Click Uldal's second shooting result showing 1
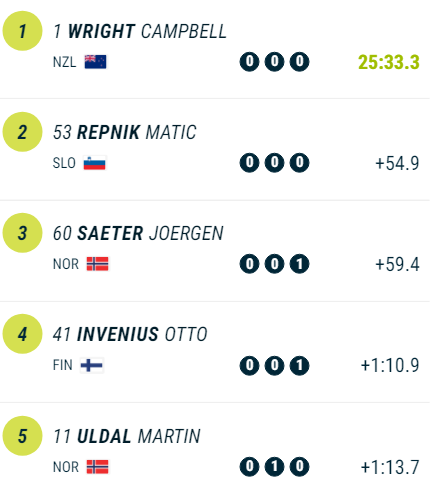Screen dimensions: 431x486 pos(274,467)
